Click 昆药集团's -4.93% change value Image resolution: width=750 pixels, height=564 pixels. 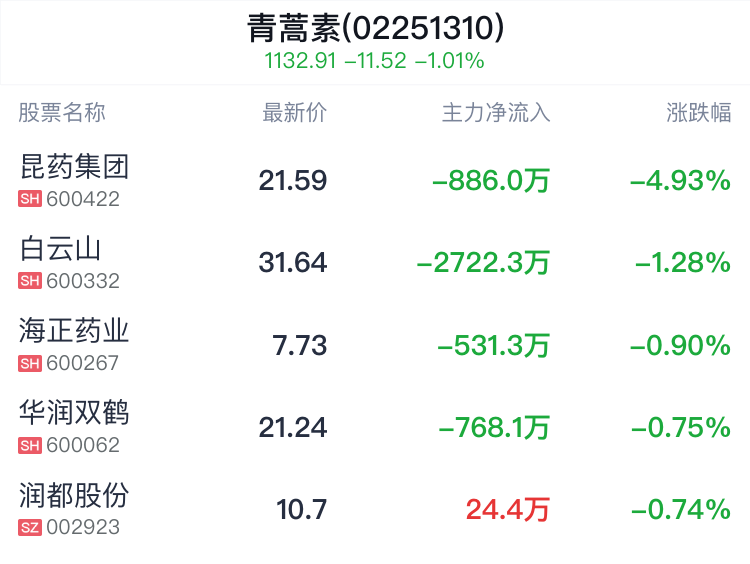[680, 181]
